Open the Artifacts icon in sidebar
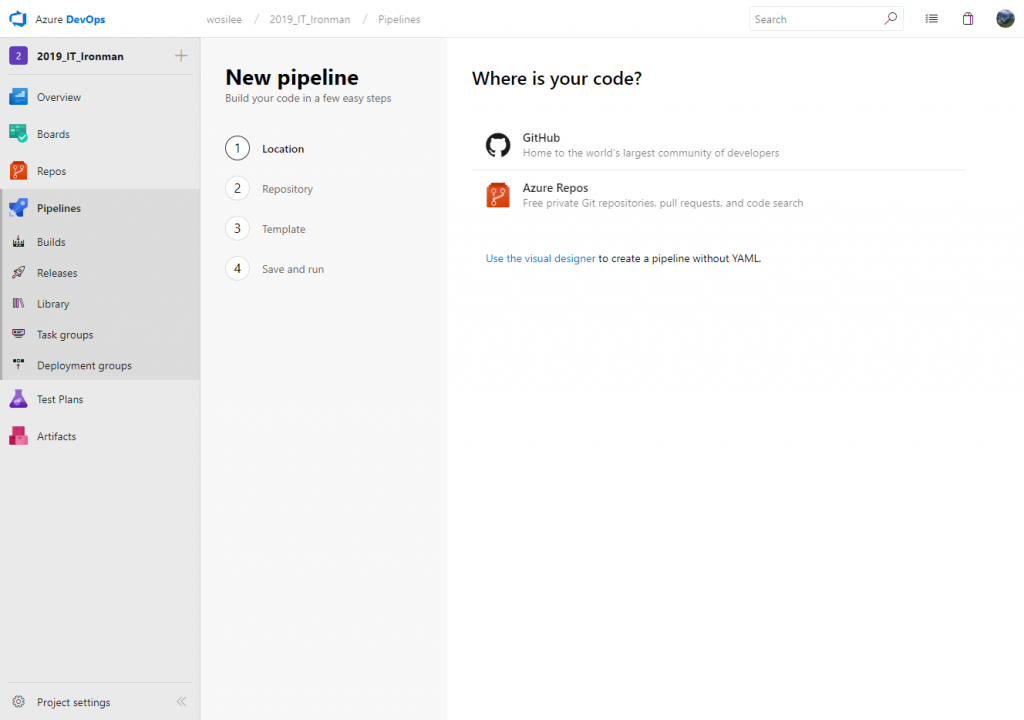 [18, 436]
